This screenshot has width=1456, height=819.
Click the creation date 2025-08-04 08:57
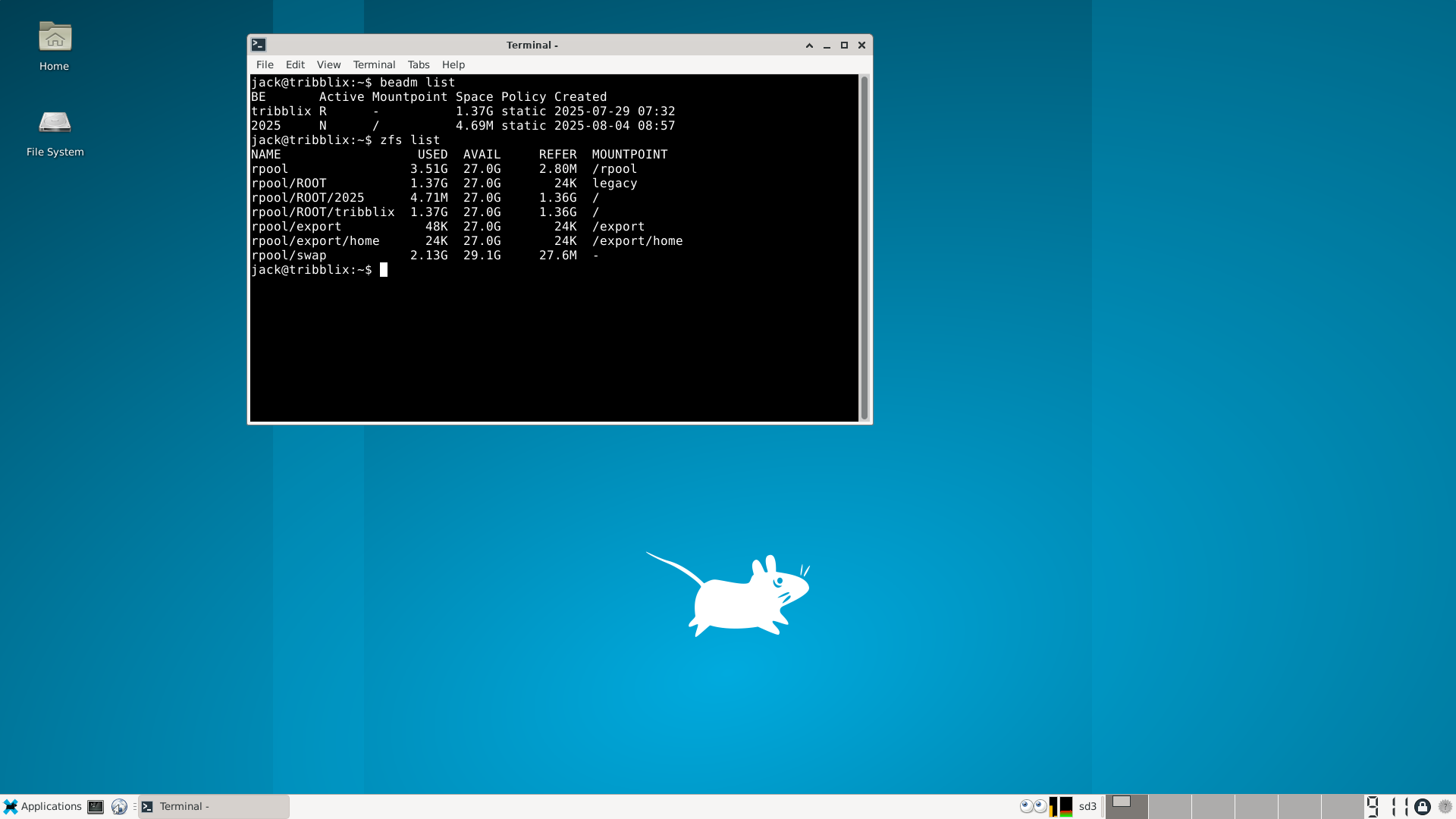point(615,126)
